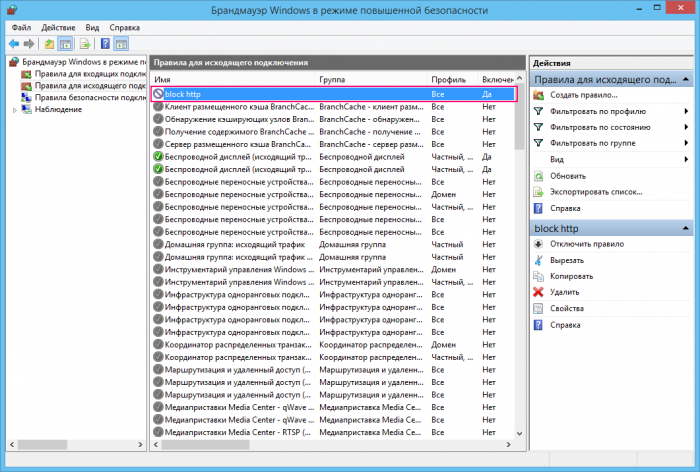Toggle the console tree pane toolbar button

tap(65, 45)
